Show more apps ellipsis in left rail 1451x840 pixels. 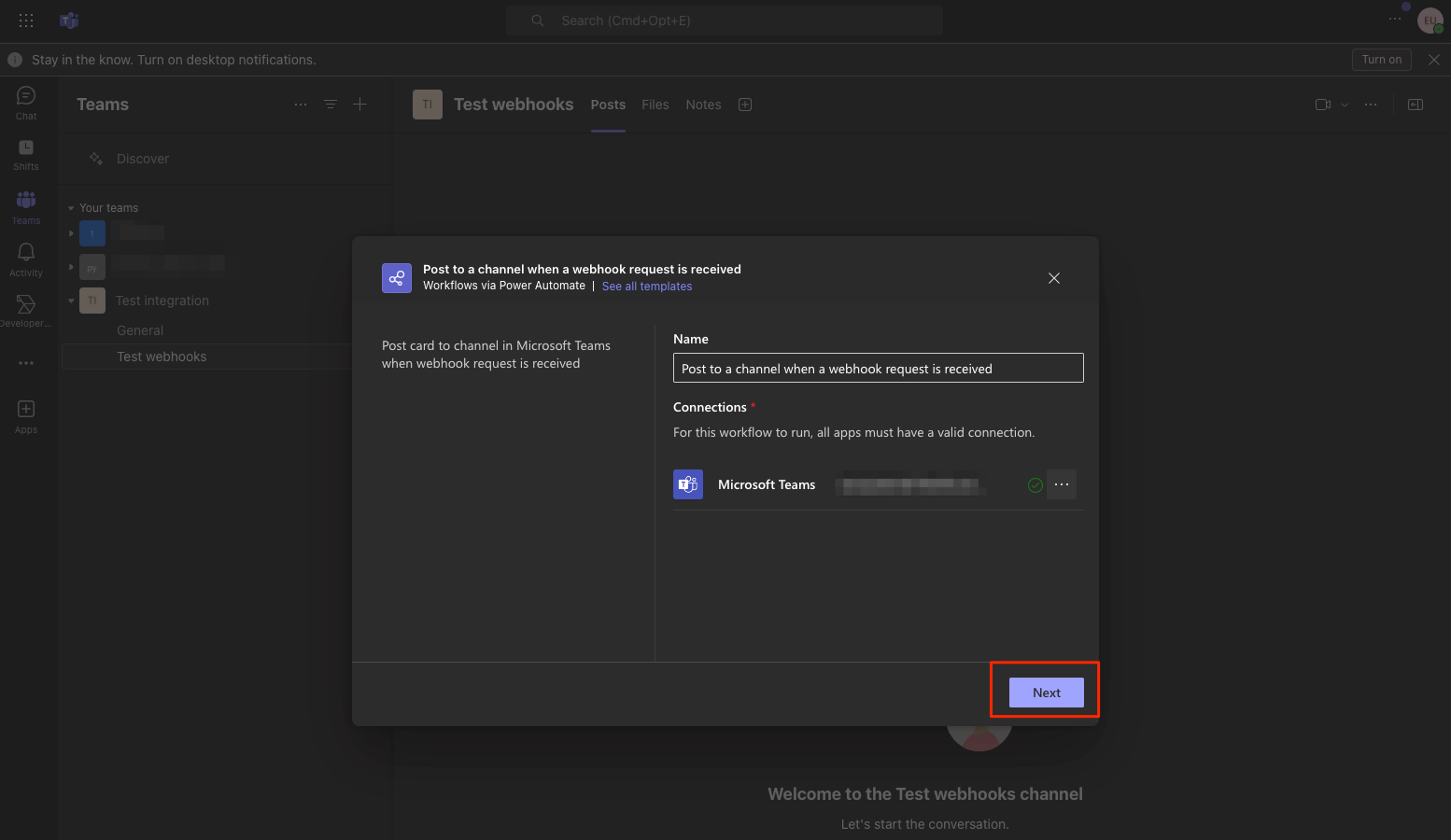tap(26, 363)
